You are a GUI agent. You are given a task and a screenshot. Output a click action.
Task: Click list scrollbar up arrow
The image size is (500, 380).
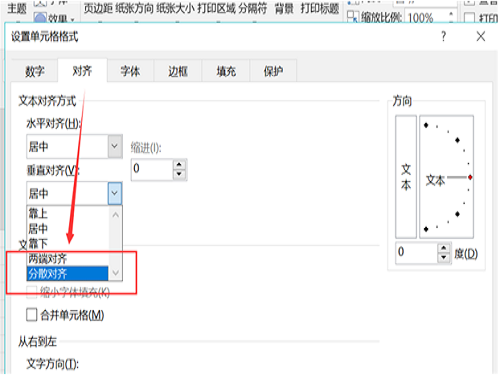click(115, 215)
